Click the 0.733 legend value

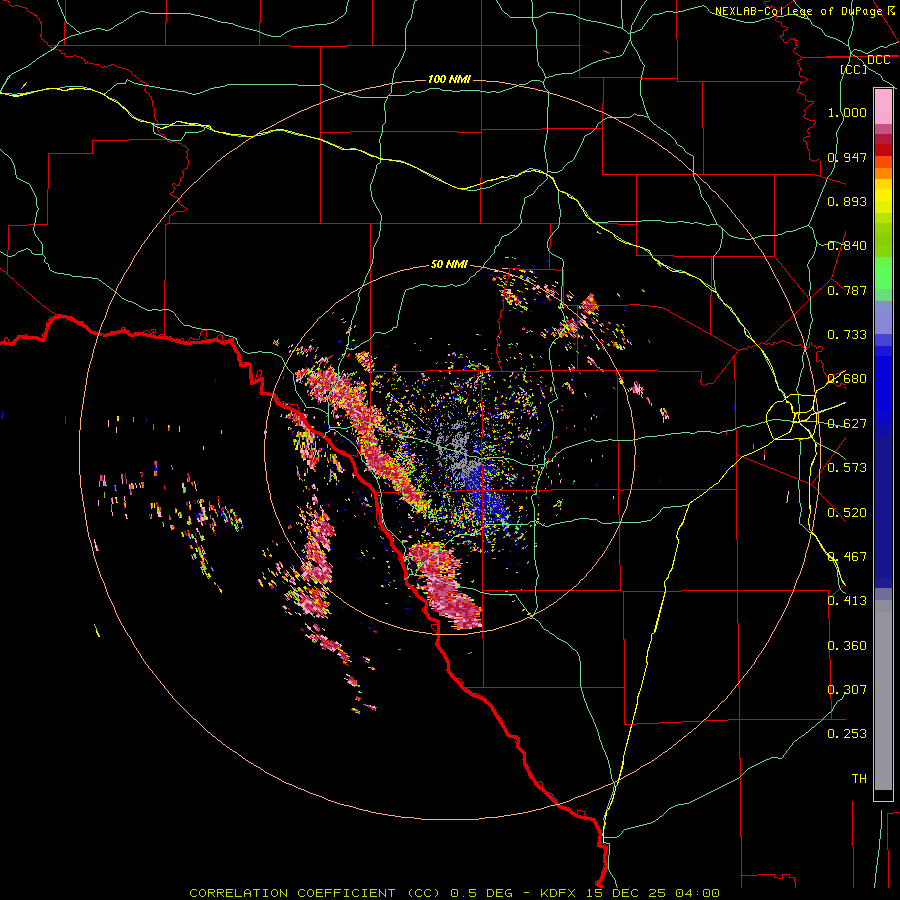pos(847,335)
